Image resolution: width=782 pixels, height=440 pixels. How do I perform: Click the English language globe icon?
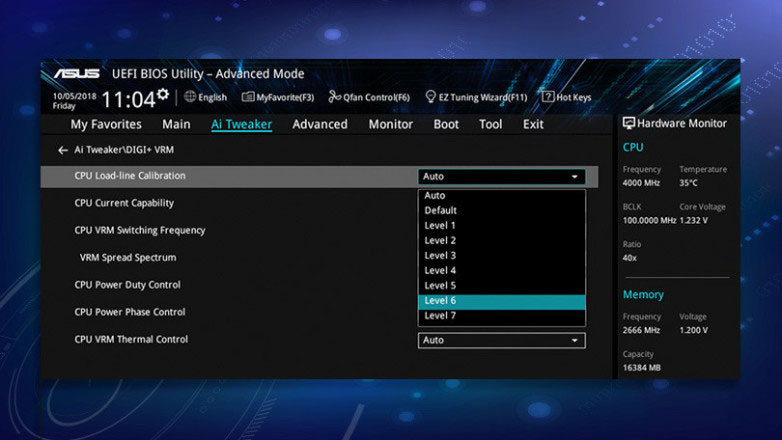pos(190,97)
